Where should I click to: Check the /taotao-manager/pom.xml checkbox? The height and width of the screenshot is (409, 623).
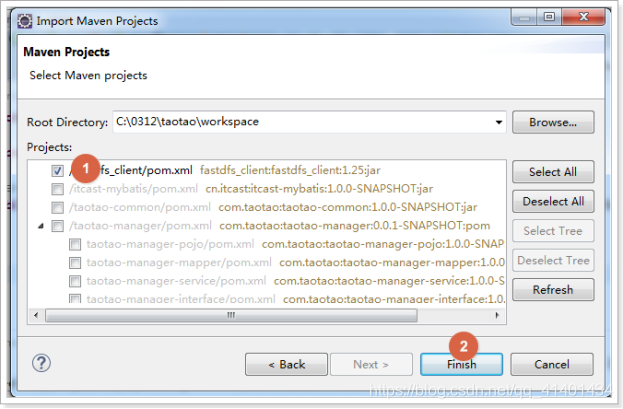tap(58, 226)
